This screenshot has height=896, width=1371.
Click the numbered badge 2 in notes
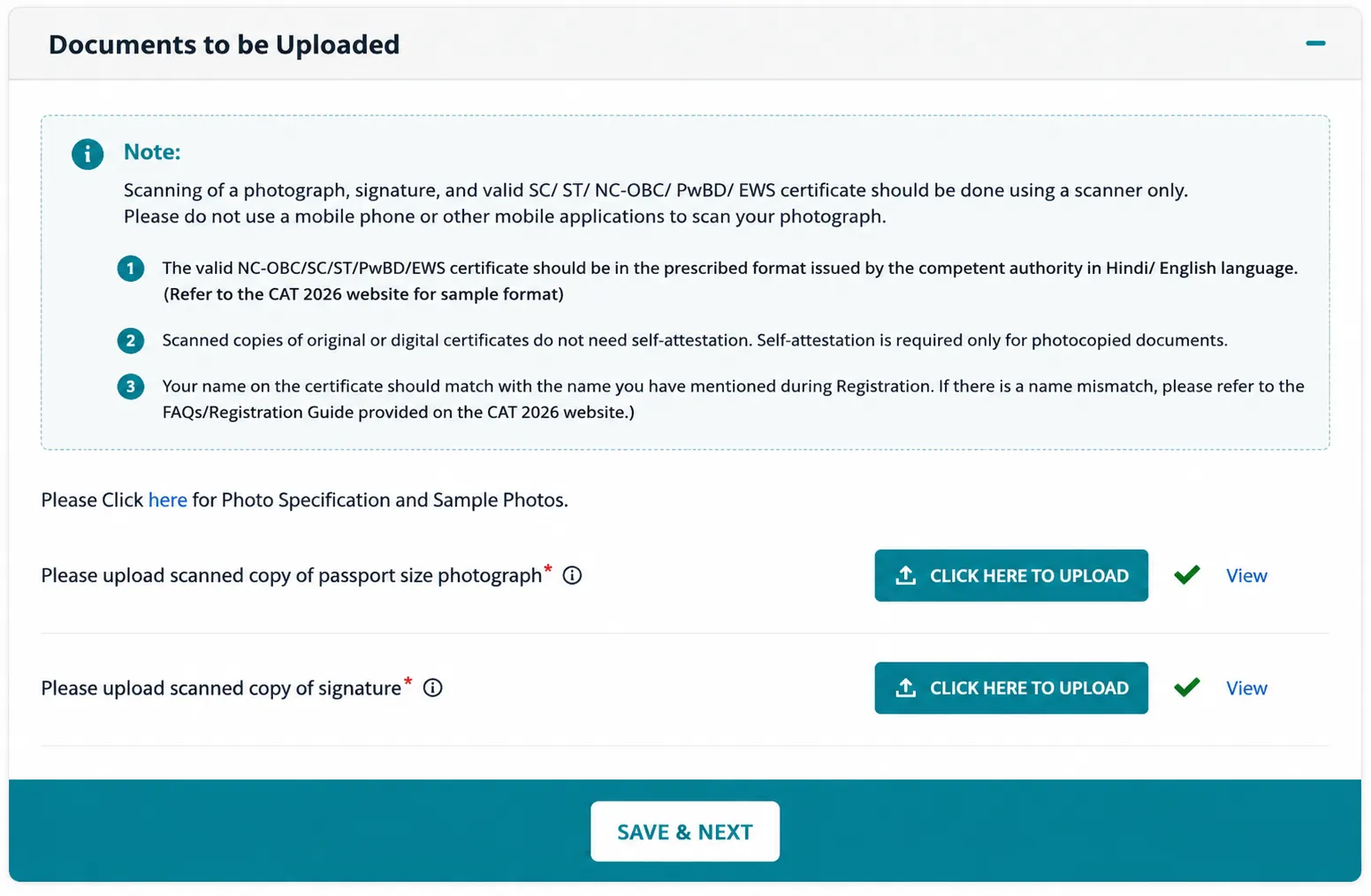(x=131, y=340)
